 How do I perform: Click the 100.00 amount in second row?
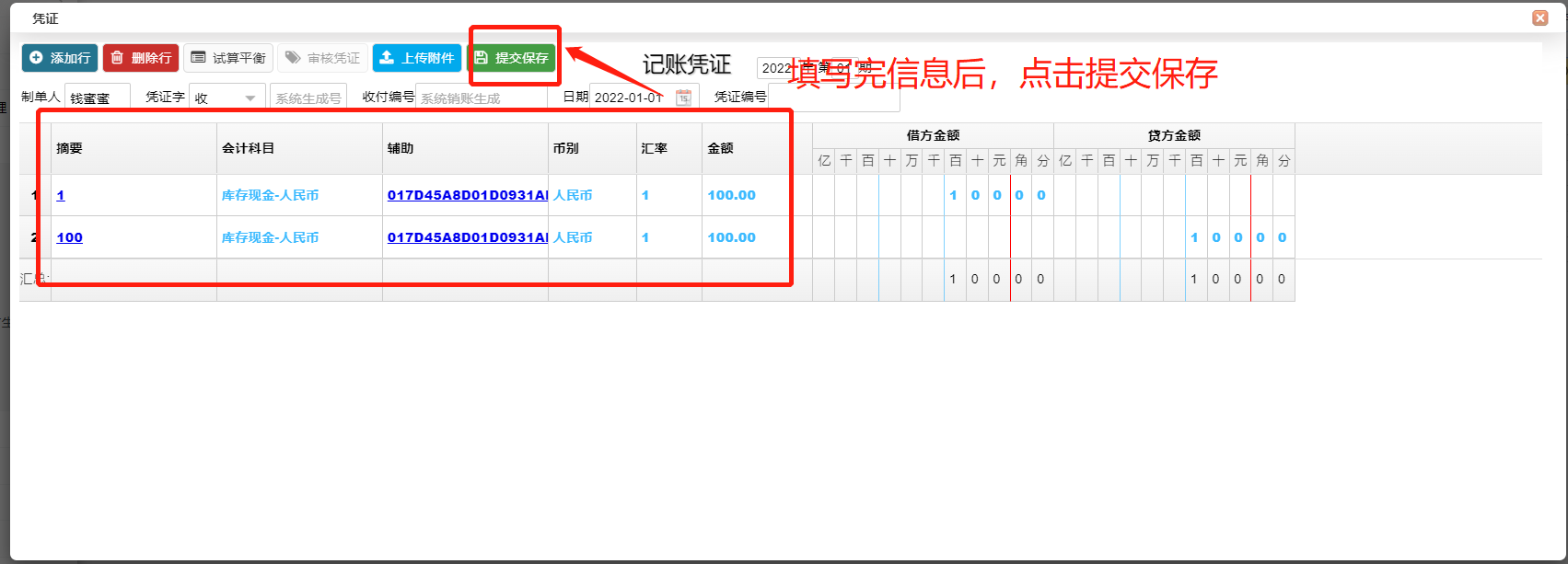point(731,237)
